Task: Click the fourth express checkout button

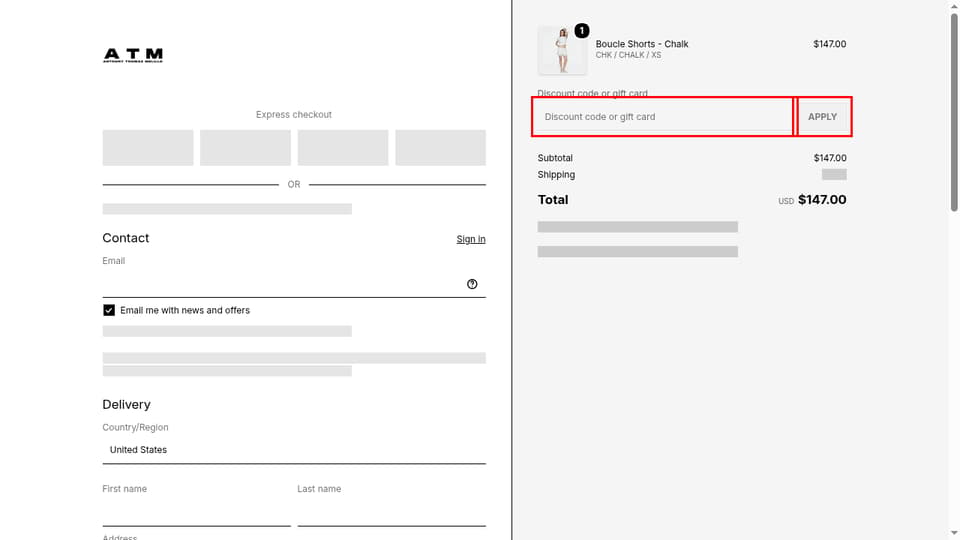Action: click(x=440, y=148)
